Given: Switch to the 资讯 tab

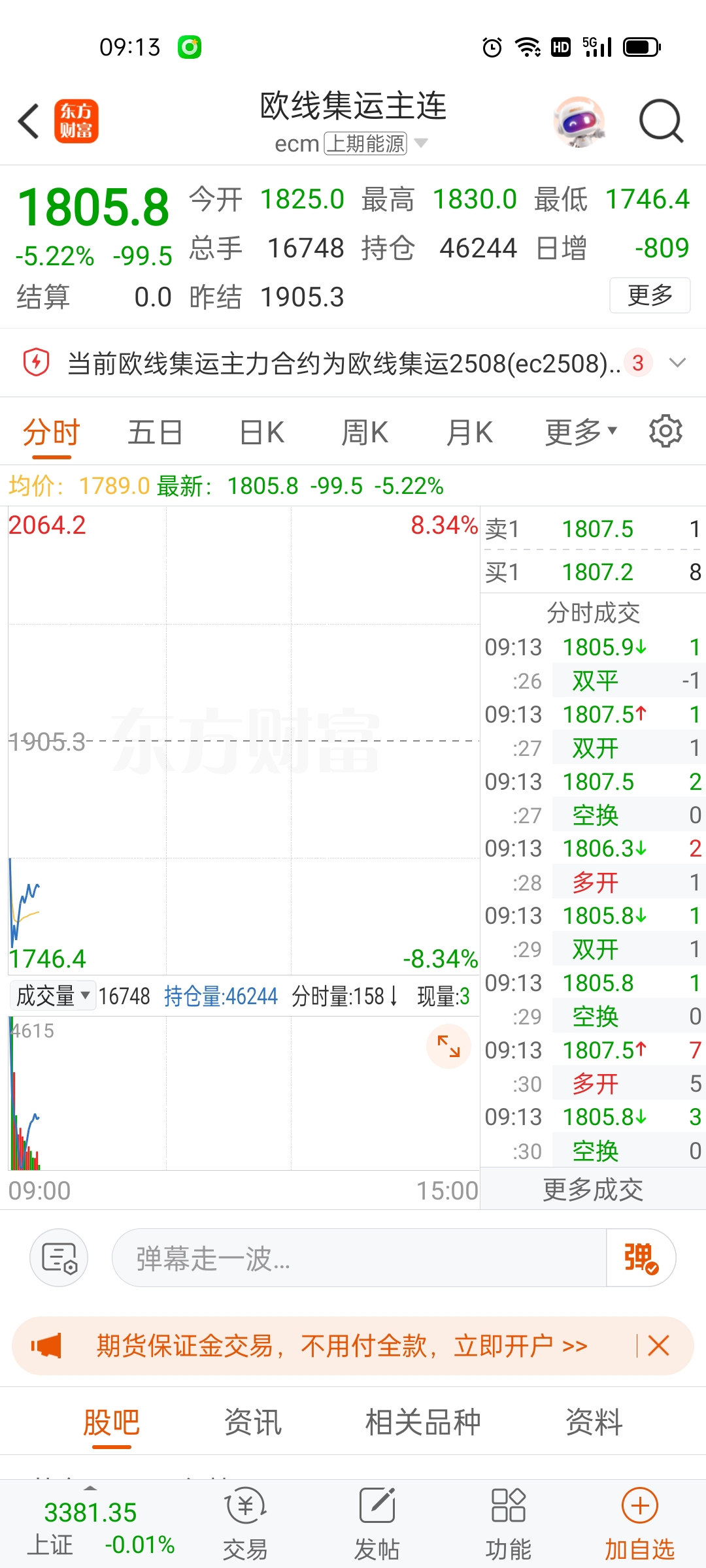Looking at the screenshot, I should pos(252,1422).
